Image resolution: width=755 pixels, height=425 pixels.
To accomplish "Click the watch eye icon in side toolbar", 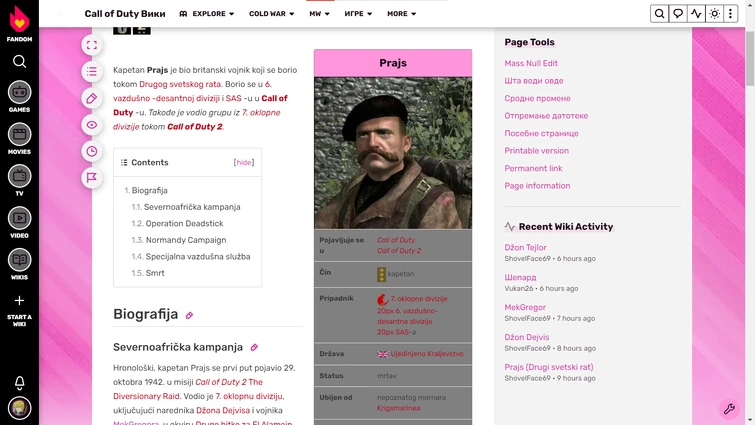I will point(91,125).
